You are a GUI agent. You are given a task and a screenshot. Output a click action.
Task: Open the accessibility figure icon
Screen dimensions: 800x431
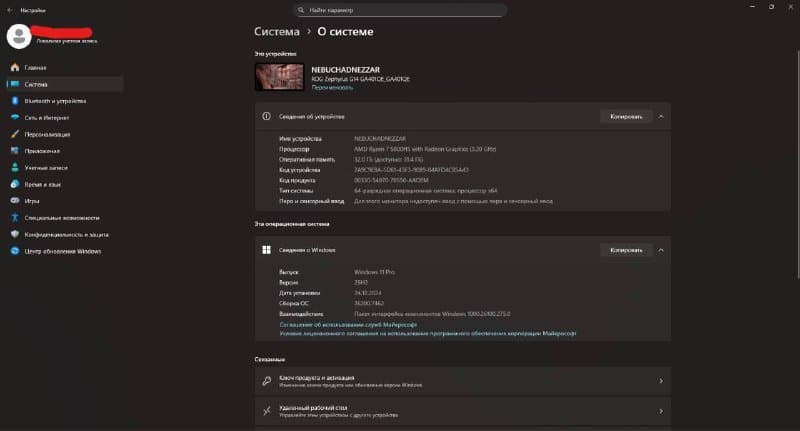[15, 218]
